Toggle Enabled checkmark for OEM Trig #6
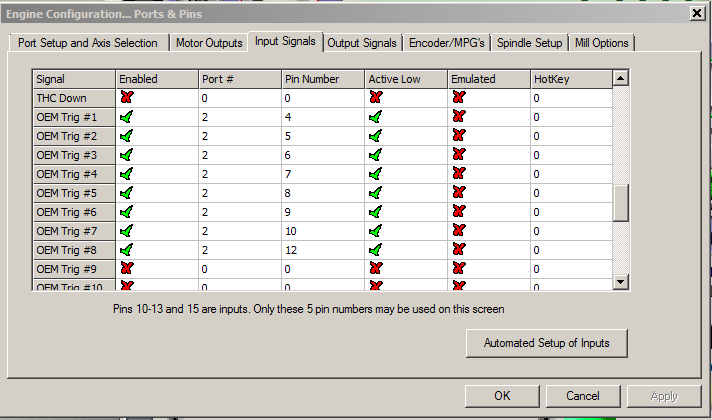This screenshot has height=420, width=712. [x=126, y=212]
